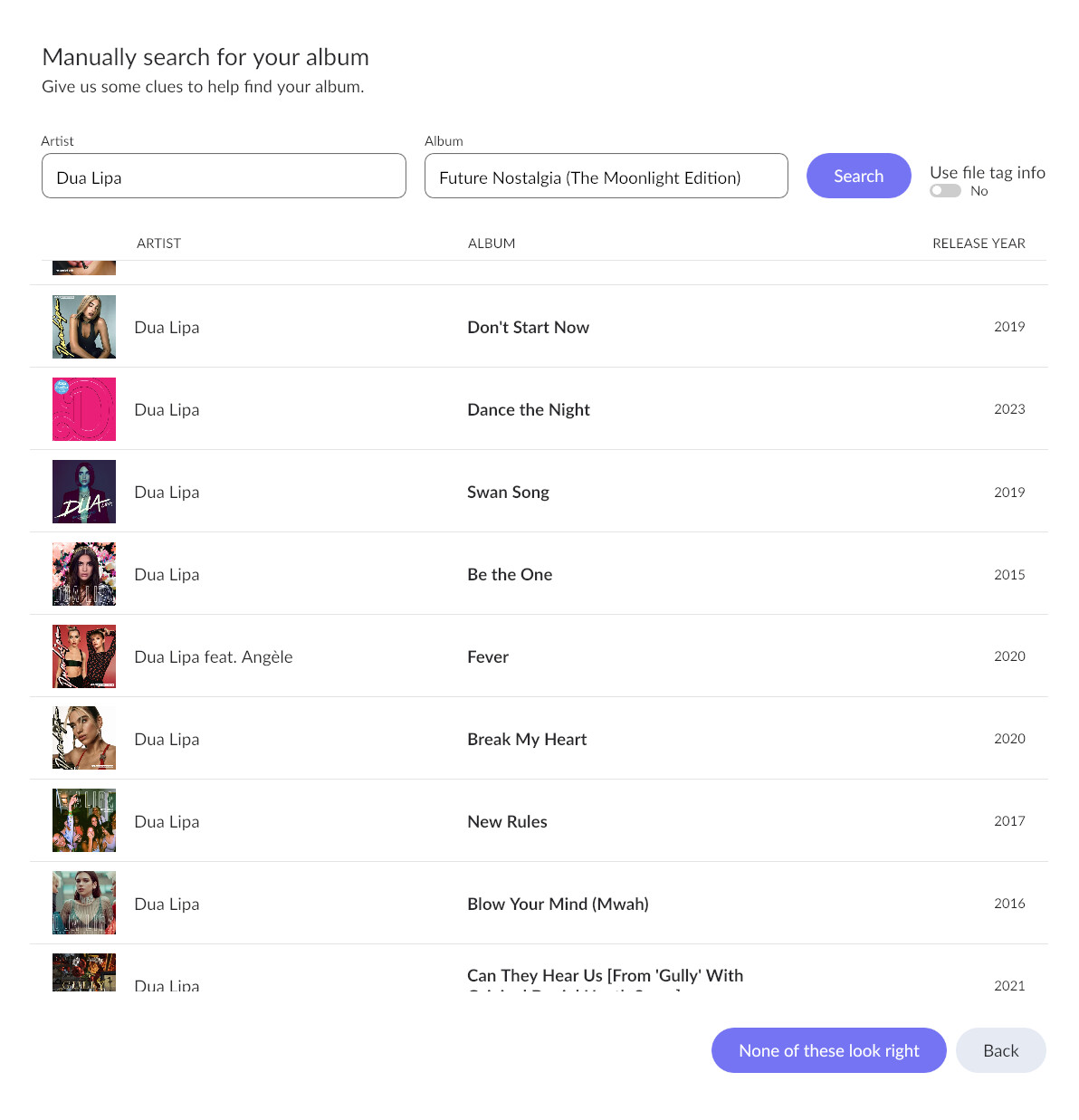
Task: Select the Can They Hear Us result
Action: click(605, 976)
